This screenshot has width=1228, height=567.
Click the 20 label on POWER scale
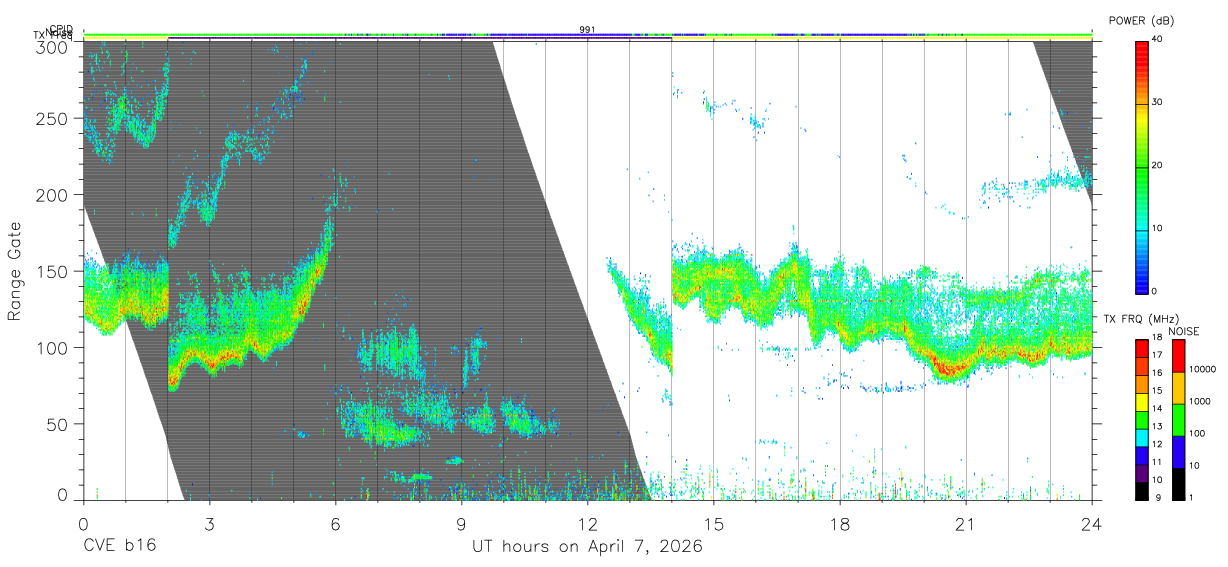click(x=1158, y=165)
